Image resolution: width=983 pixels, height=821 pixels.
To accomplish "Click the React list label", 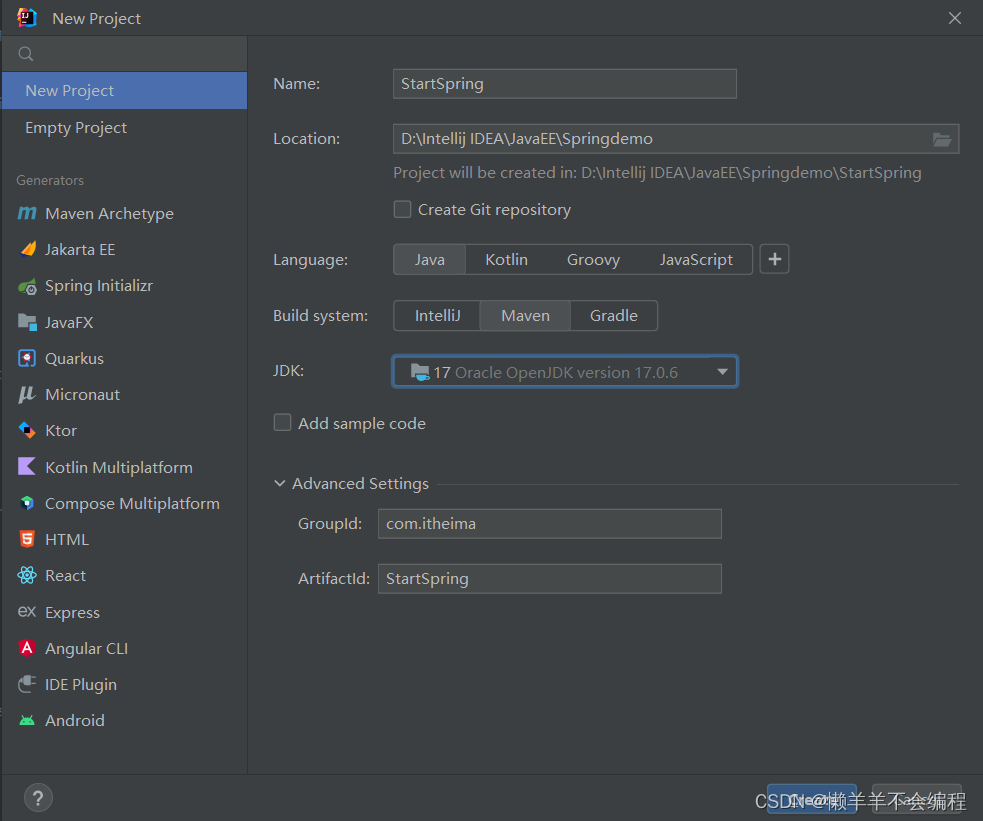I will tap(65, 575).
